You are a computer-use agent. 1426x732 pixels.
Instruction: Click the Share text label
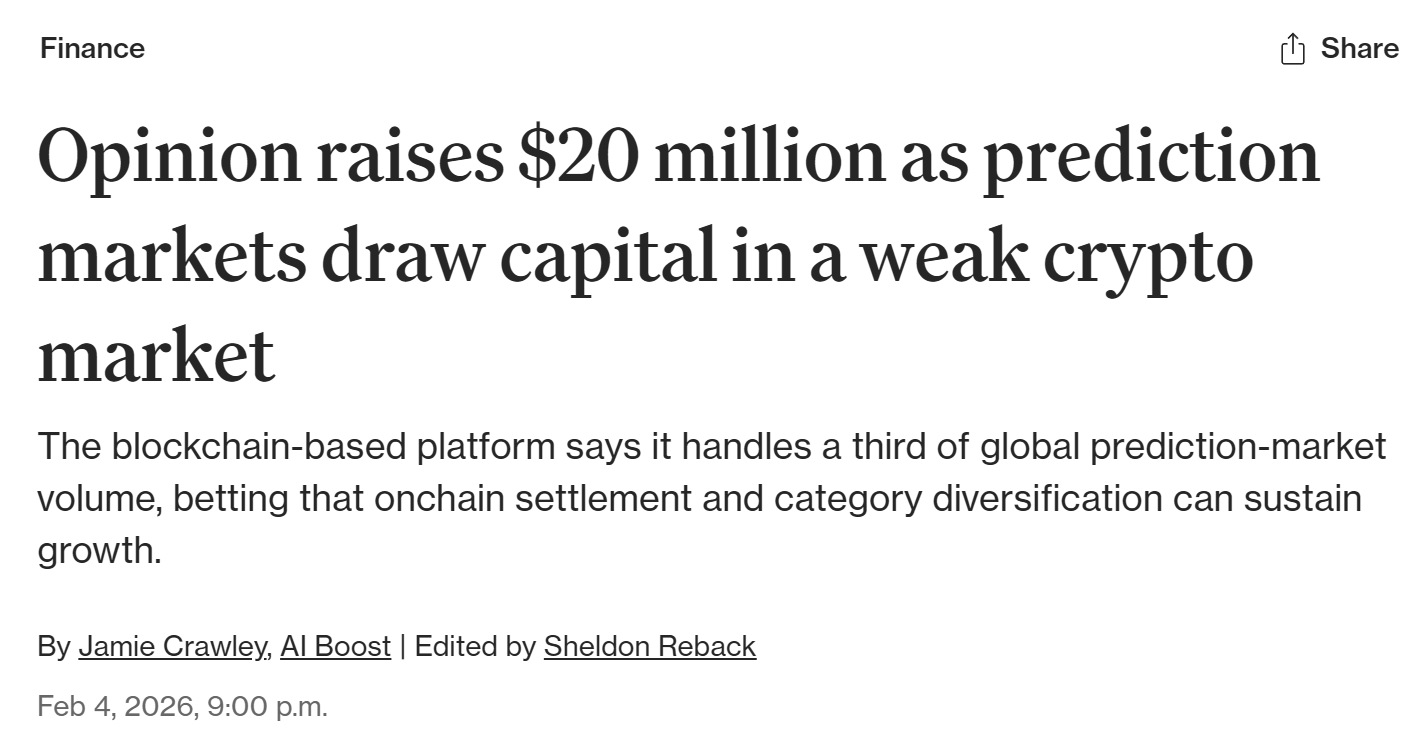pyautogui.click(x=1359, y=48)
